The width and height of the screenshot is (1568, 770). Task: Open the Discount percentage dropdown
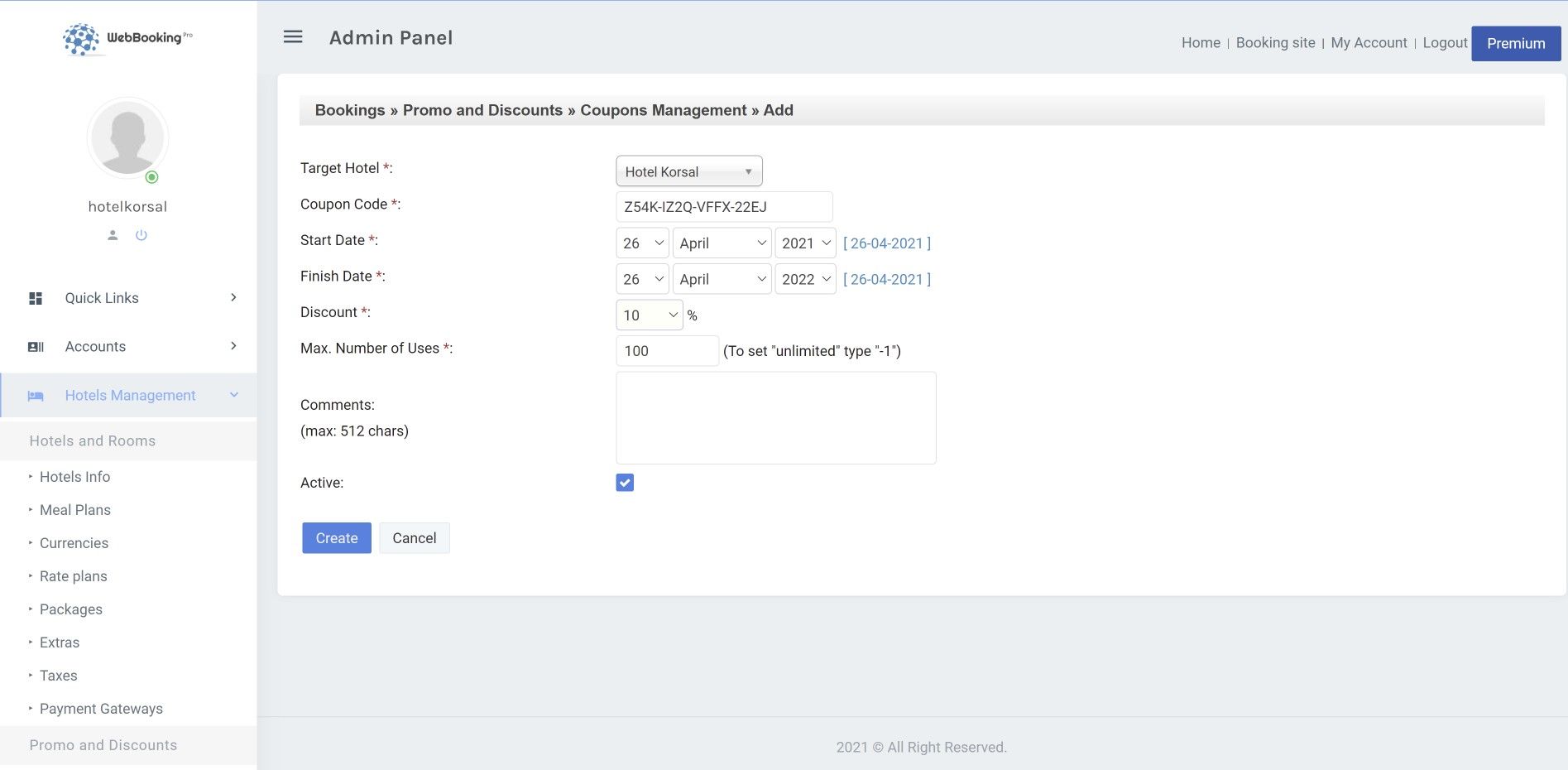point(649,315)
